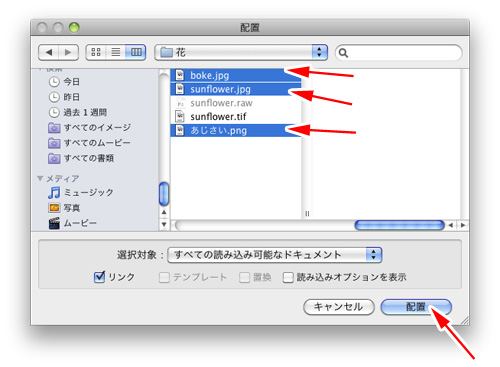Click the 花 folder icon in path popup
The width and height of the screenshot is (500, 367).
[x=166, y=52]
